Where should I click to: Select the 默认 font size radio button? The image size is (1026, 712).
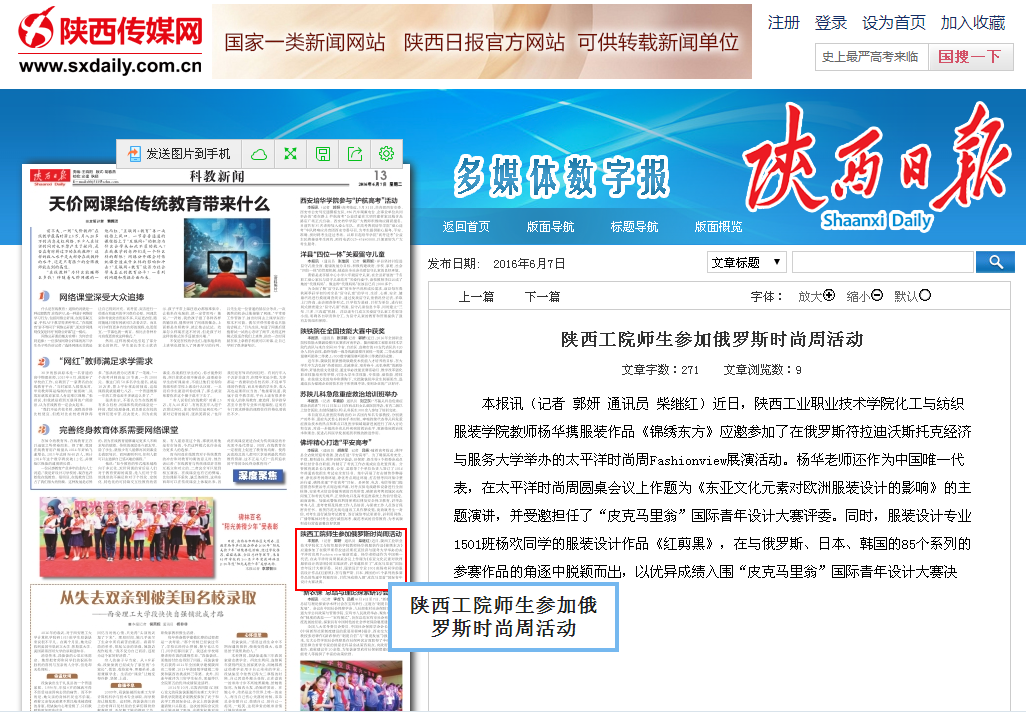[925, 296]
